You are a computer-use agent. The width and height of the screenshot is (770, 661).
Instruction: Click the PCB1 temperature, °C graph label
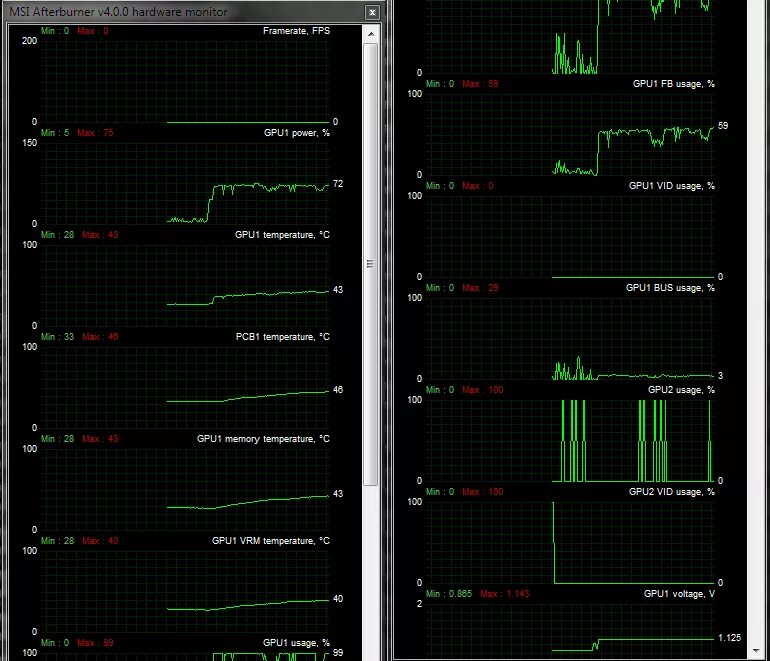282,337
